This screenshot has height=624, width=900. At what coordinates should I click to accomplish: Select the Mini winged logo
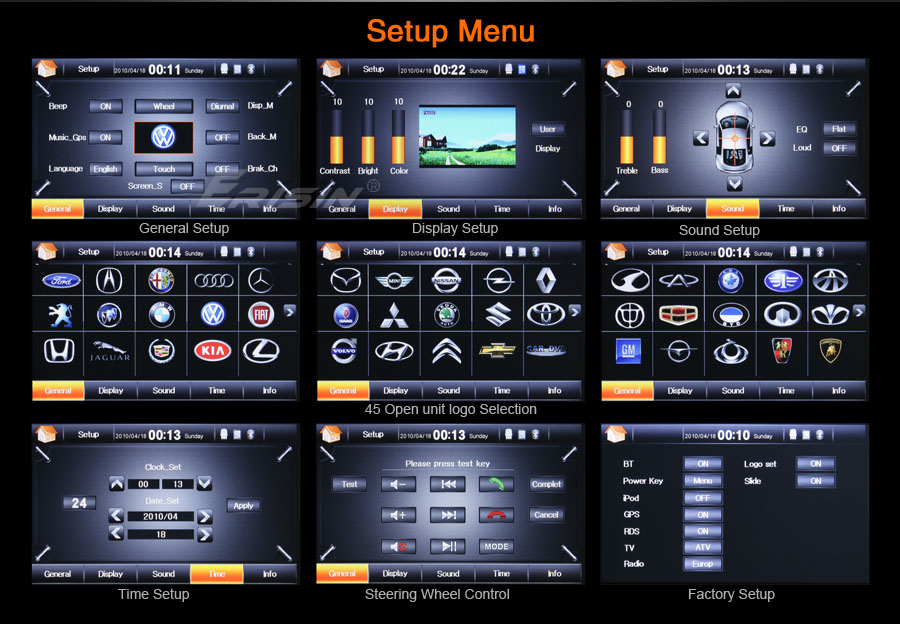click(394, 281)
